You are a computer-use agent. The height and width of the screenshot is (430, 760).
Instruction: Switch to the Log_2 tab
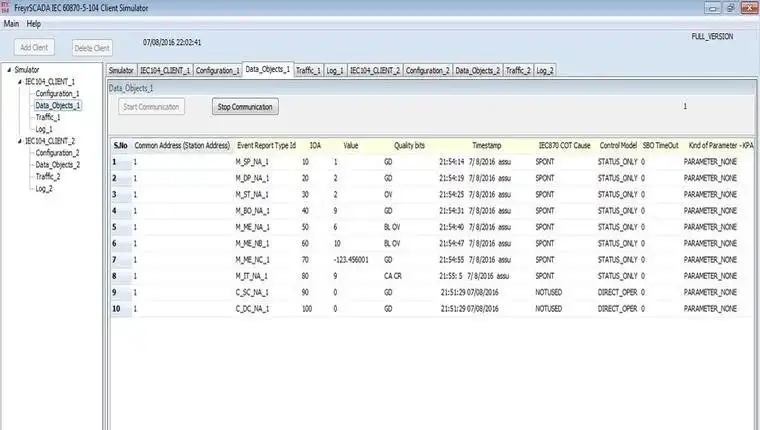(x=545, y=71)
